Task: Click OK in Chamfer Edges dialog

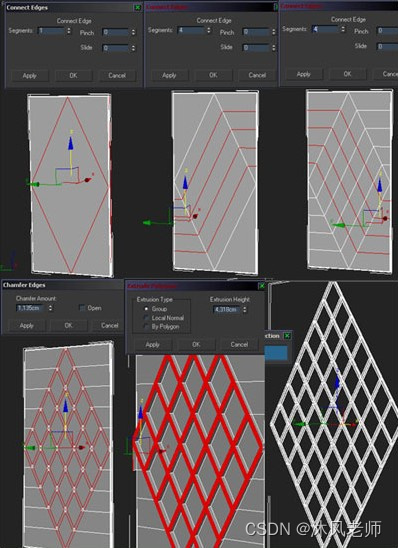Action: (x=68, y=325)
